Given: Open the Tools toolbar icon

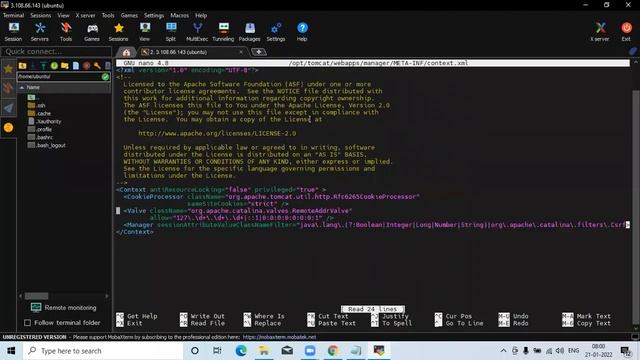Looking at the screenshot, I should (x=66, y=31).
